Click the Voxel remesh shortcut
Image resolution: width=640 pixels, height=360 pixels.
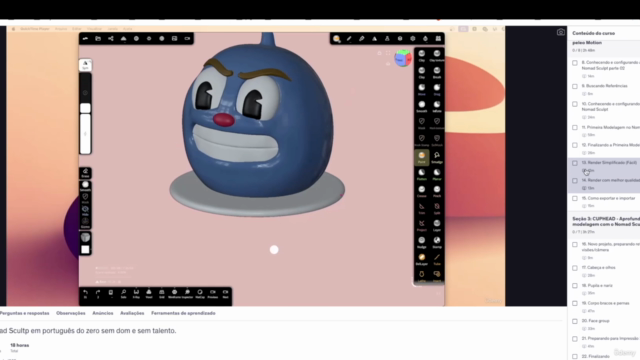149,294
